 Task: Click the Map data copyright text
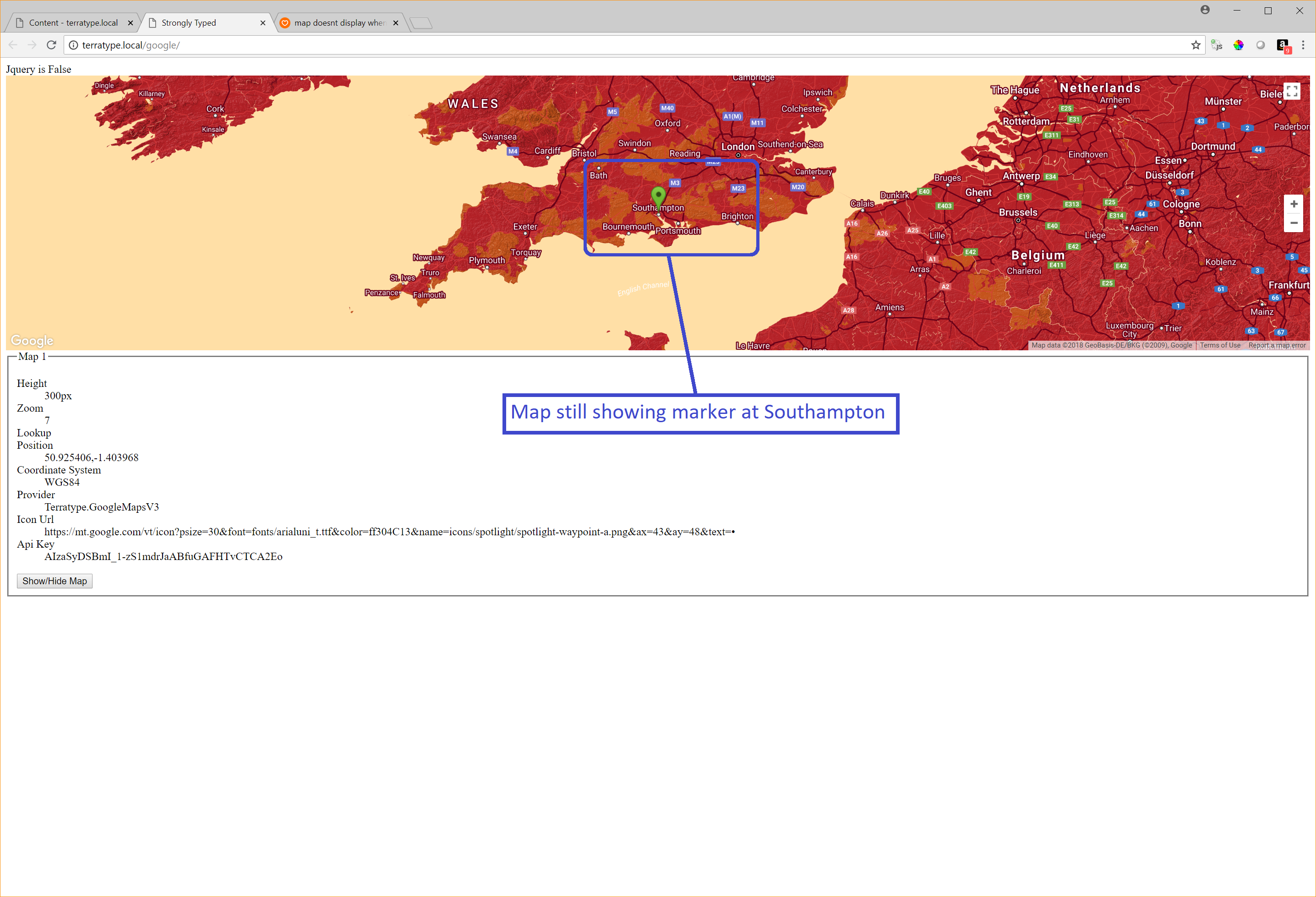[x=1111, y=345]
